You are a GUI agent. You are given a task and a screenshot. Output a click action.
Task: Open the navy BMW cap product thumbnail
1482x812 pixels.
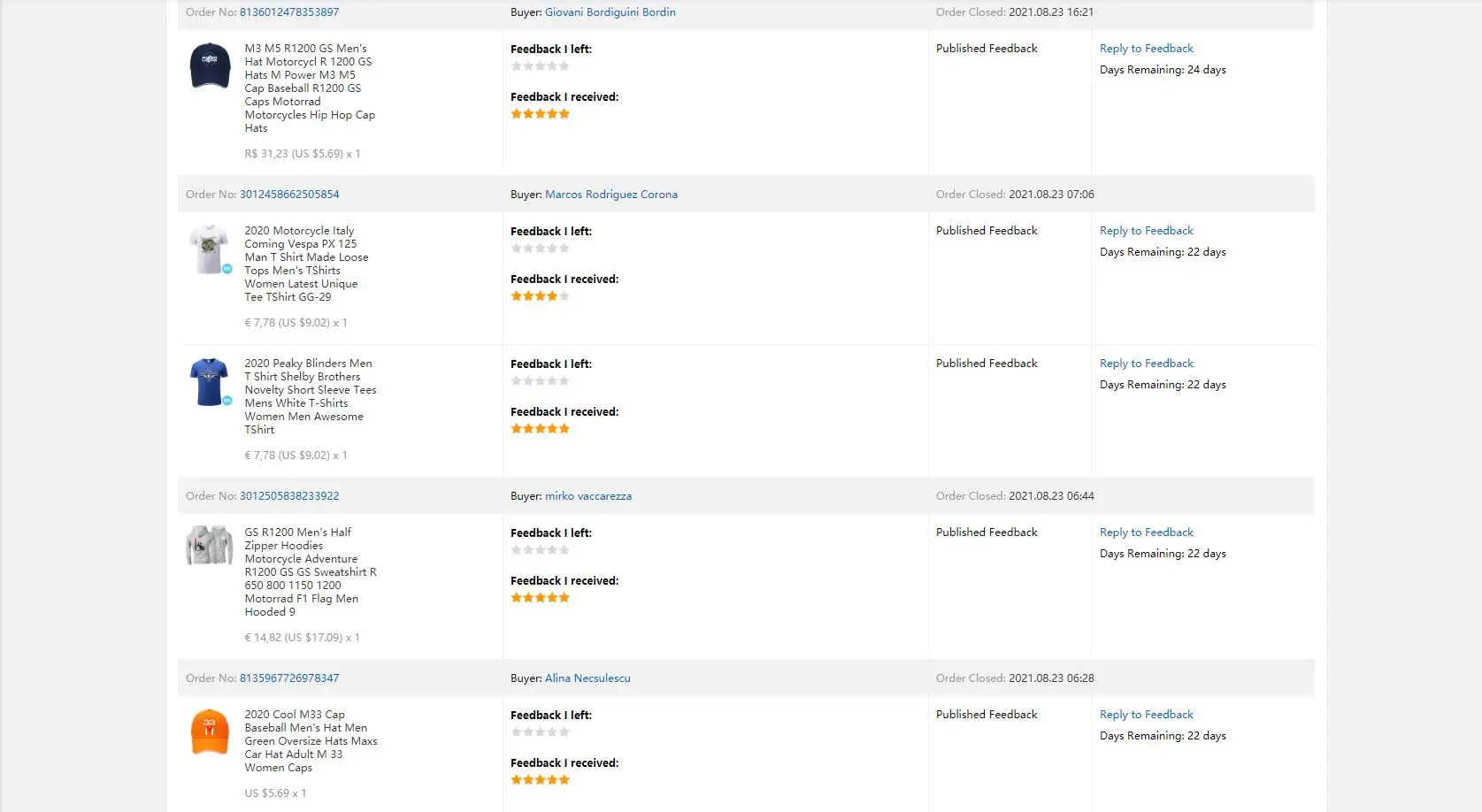click(x=210, y=65)
